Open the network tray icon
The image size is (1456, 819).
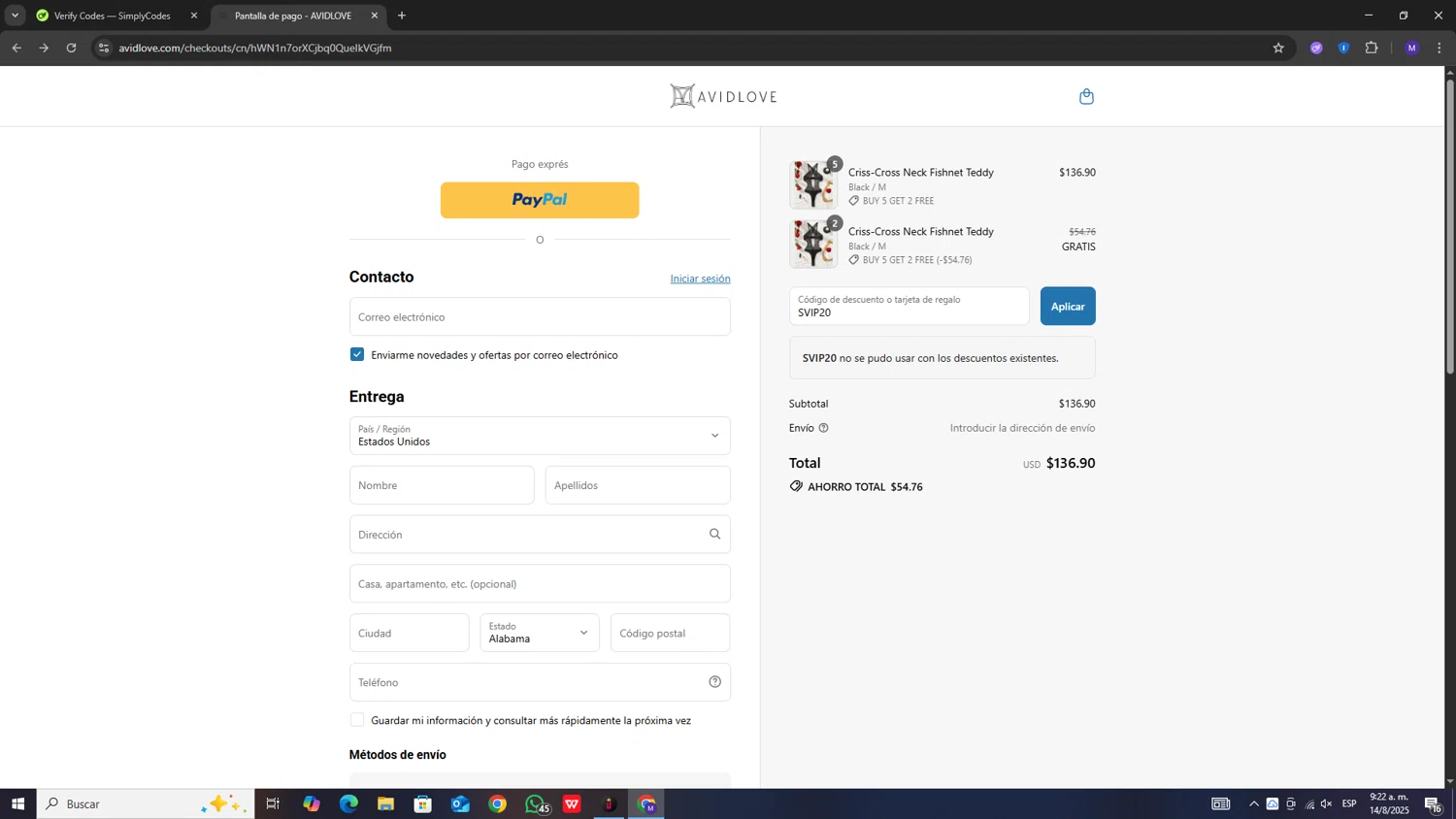coord(1309,803)
